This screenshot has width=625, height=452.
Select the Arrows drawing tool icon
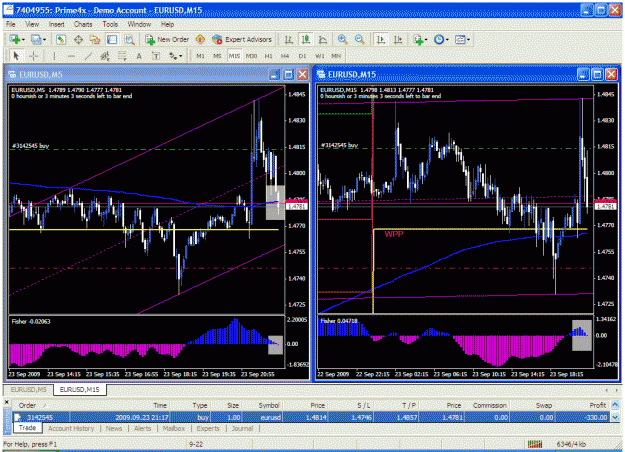pyautogui.click(x=173, y=56)
